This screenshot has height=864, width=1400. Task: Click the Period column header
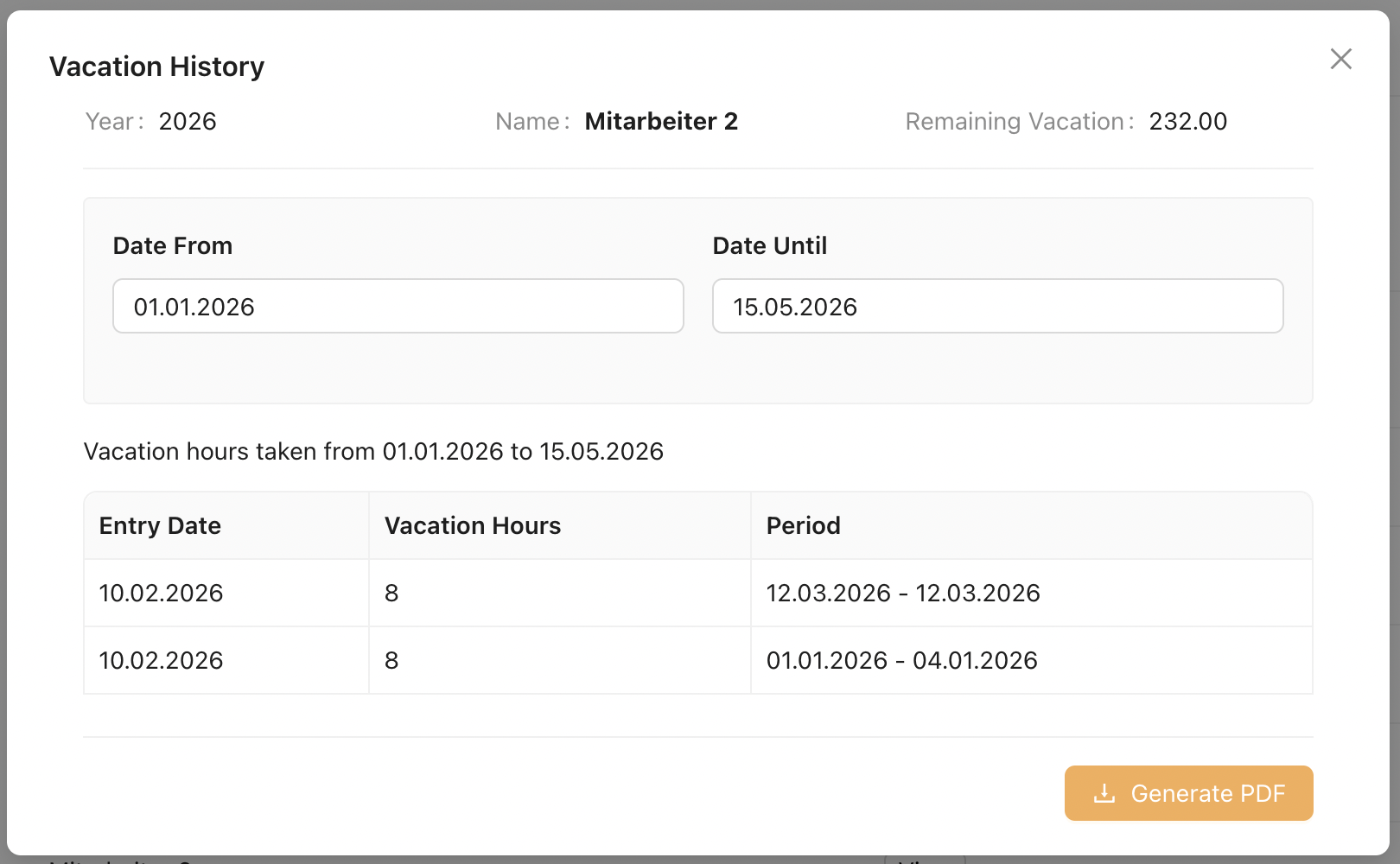(x=1032, y=525)
